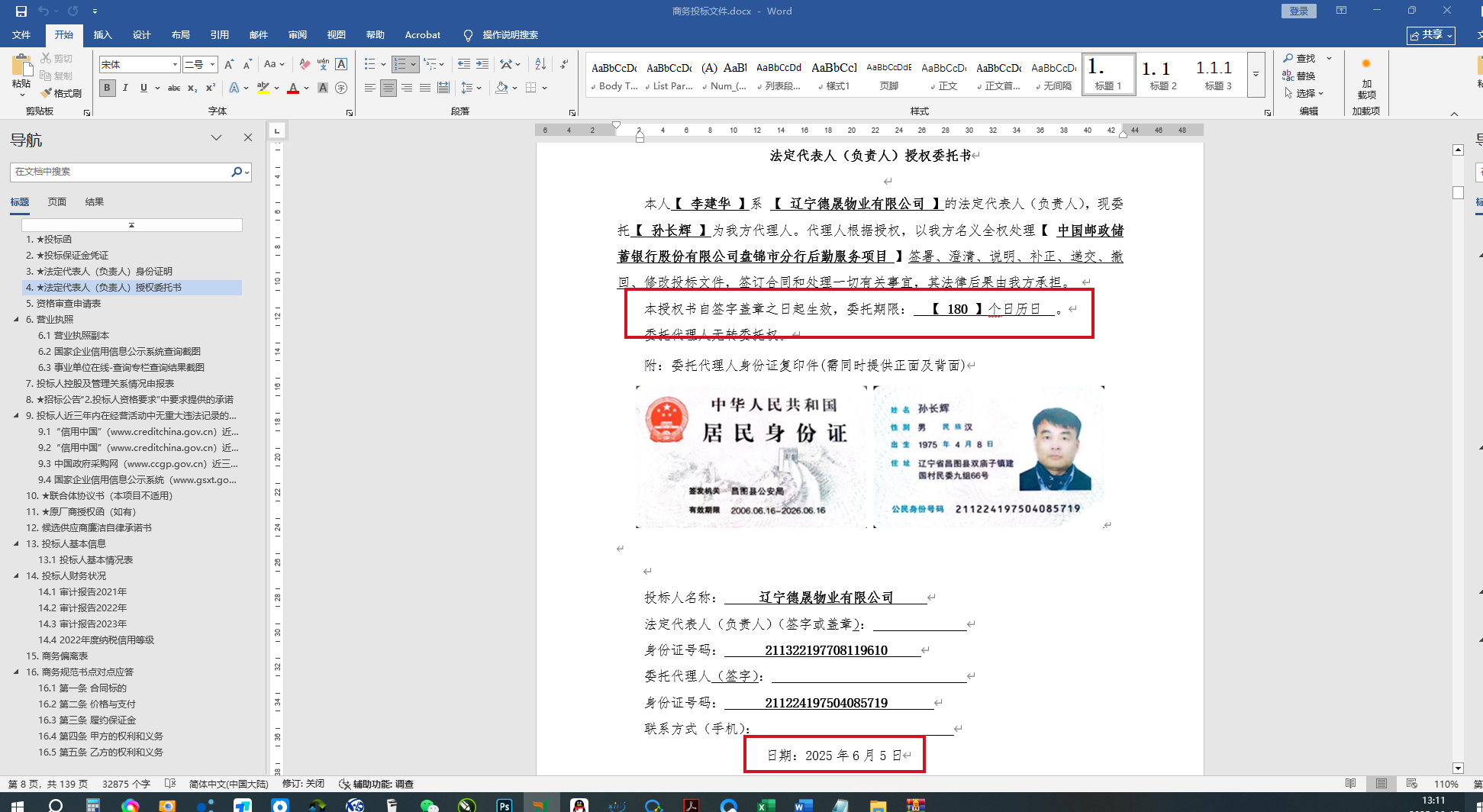The image size is (1483, 812).
Task: Apply the 标题 2 heading style
Action: pos(1163,75)
